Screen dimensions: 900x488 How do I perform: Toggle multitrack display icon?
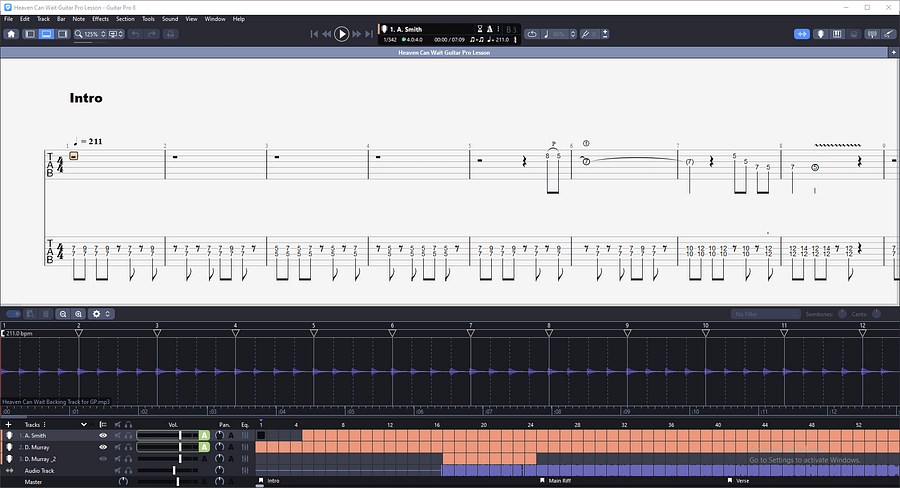pos(103,425)
